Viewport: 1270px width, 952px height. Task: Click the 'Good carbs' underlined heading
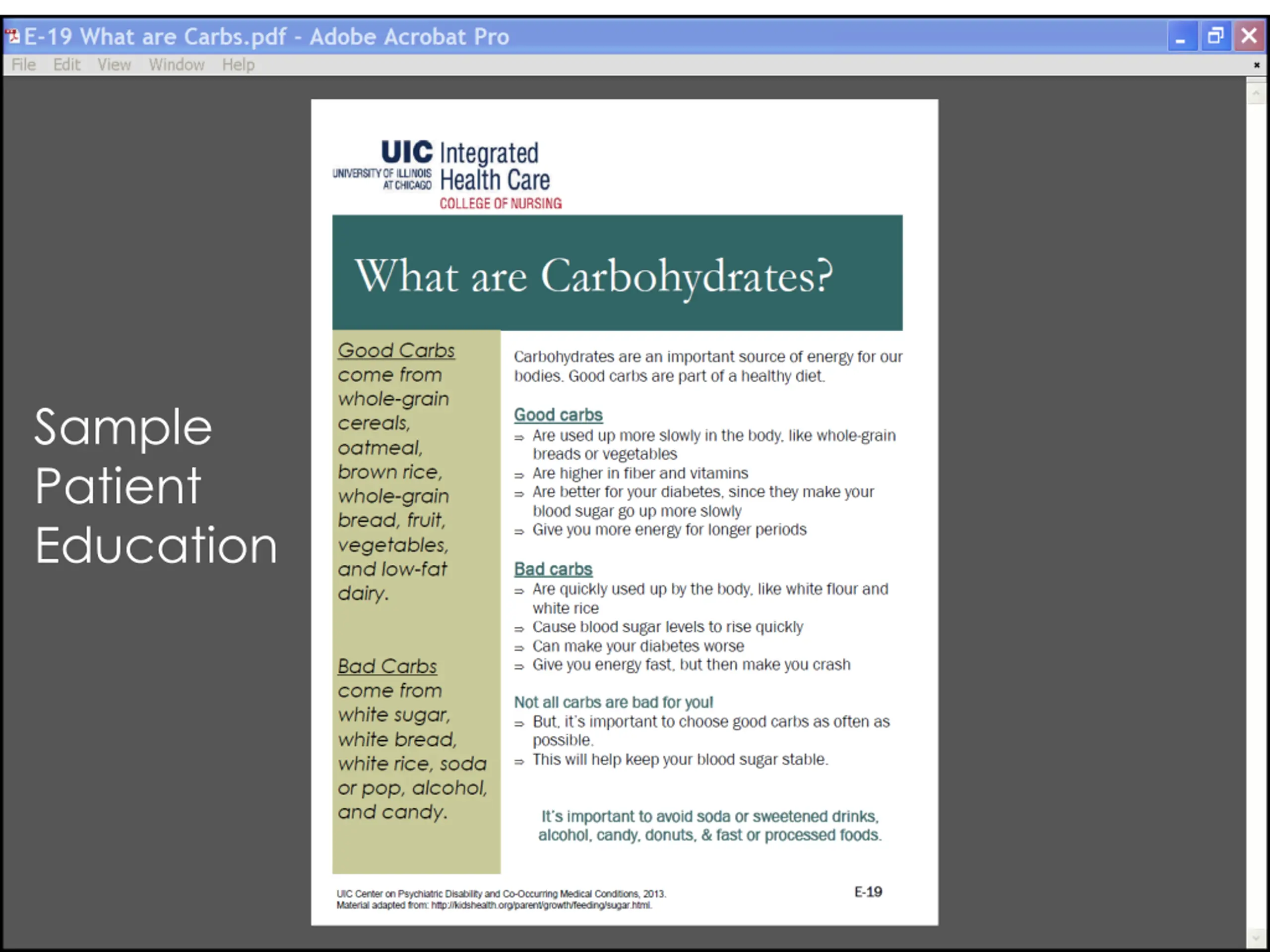558,415
